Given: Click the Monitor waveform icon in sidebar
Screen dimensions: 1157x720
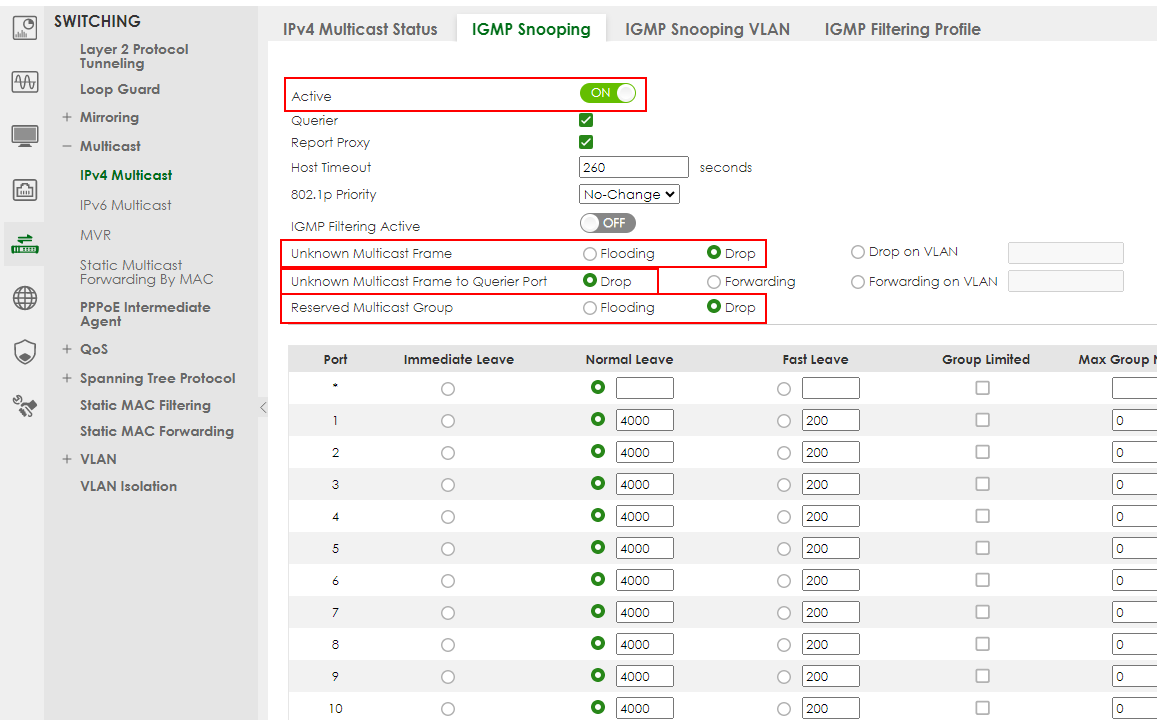Looking at the screenshot, I should tap(25, 82).
